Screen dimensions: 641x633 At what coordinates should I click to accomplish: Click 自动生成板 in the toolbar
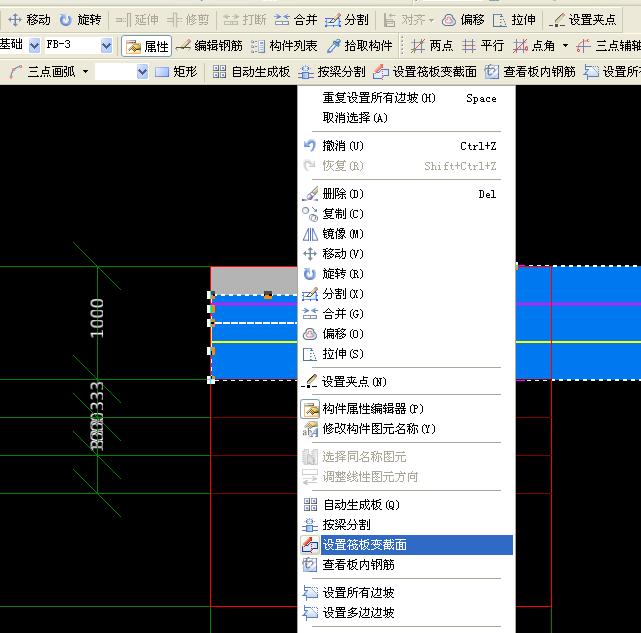[x=251, y=72]
